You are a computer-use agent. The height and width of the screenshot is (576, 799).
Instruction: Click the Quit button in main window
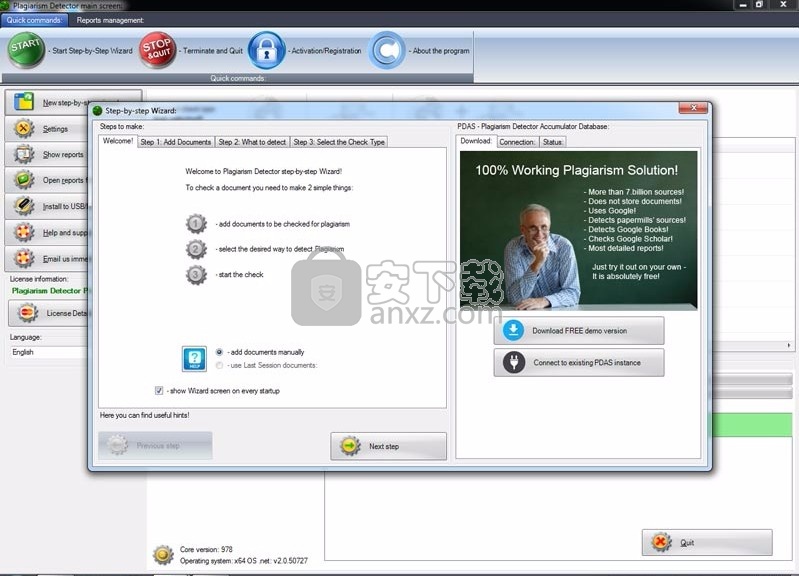point(707,542)
